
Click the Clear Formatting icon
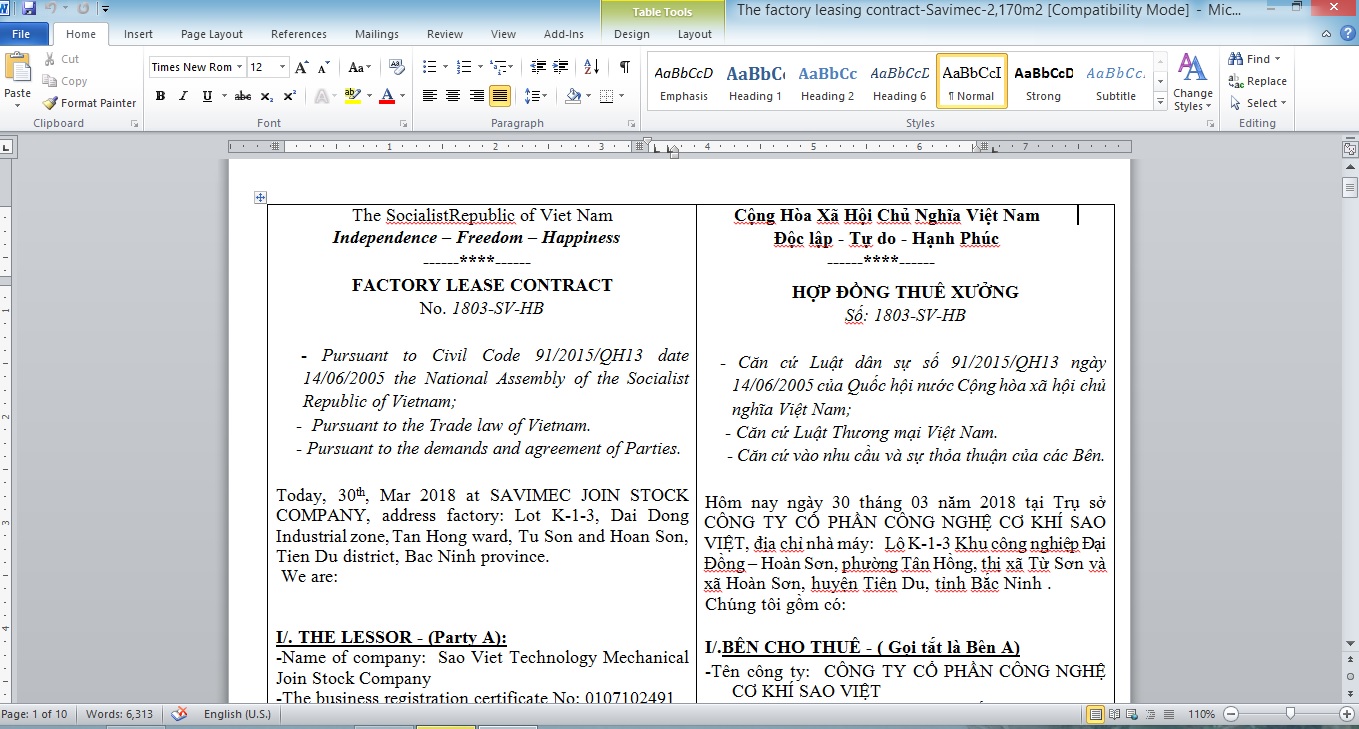coord(396,67)
